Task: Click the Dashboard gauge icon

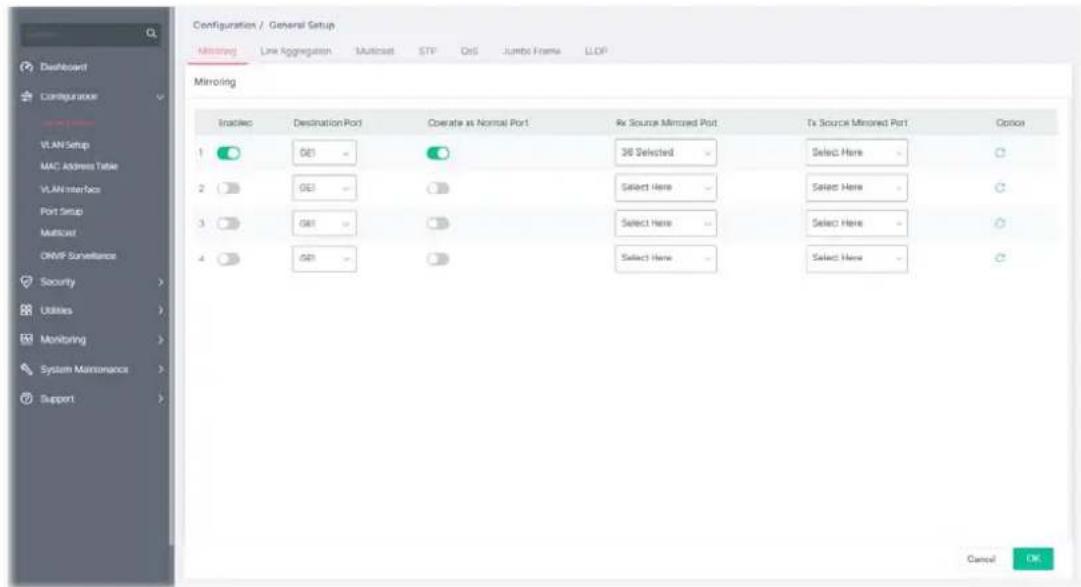Action: pyautogui.click(x=26, y=67)
